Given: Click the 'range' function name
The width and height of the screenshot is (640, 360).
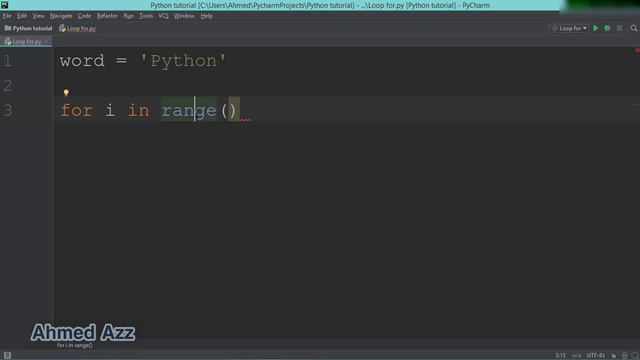Looking at the screenshot, I should (189, 111).
